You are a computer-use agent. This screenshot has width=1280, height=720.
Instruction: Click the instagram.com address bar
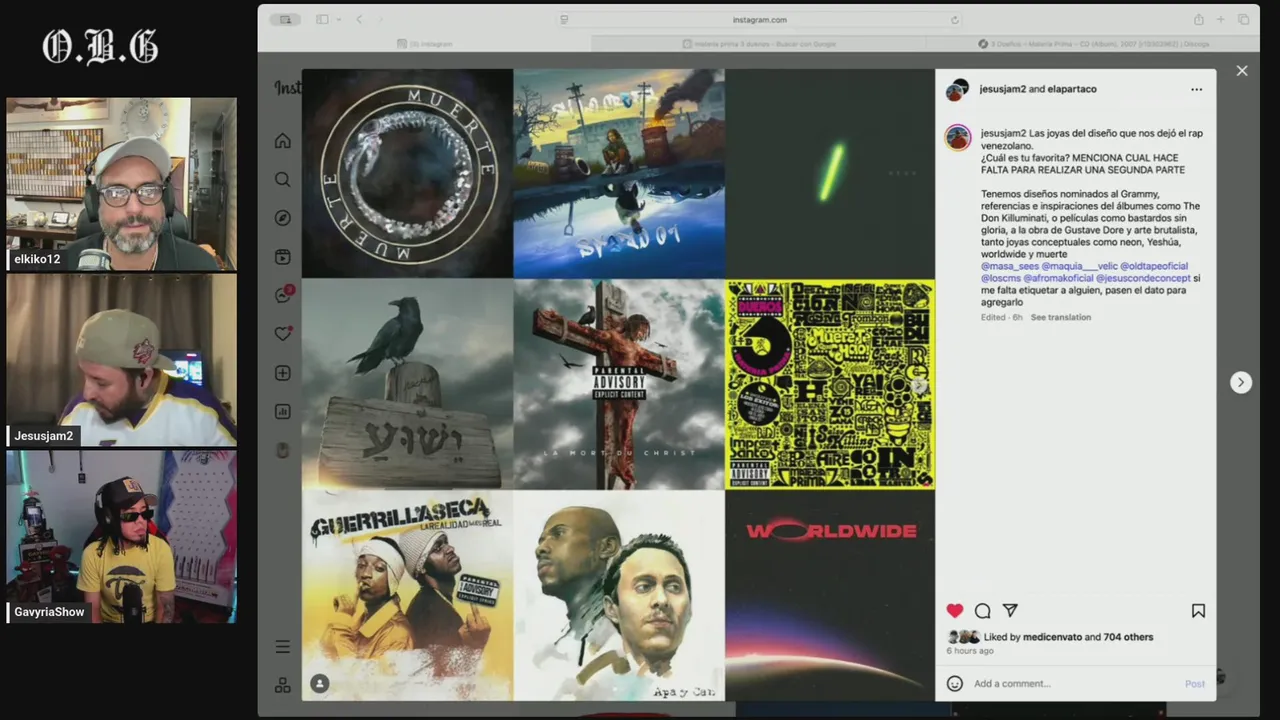click(759, 20)
